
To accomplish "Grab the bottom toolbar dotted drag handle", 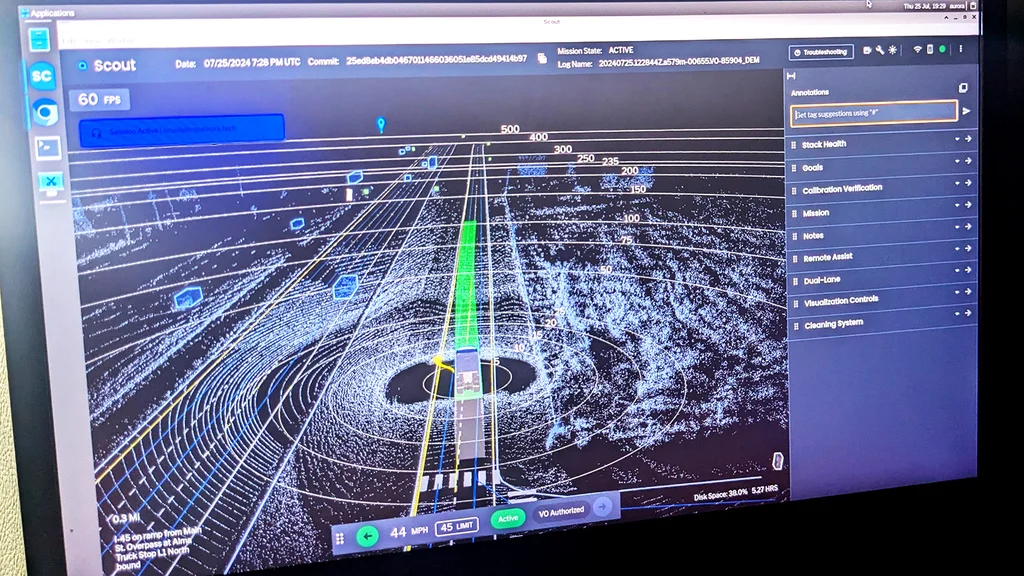I will 340,539.
